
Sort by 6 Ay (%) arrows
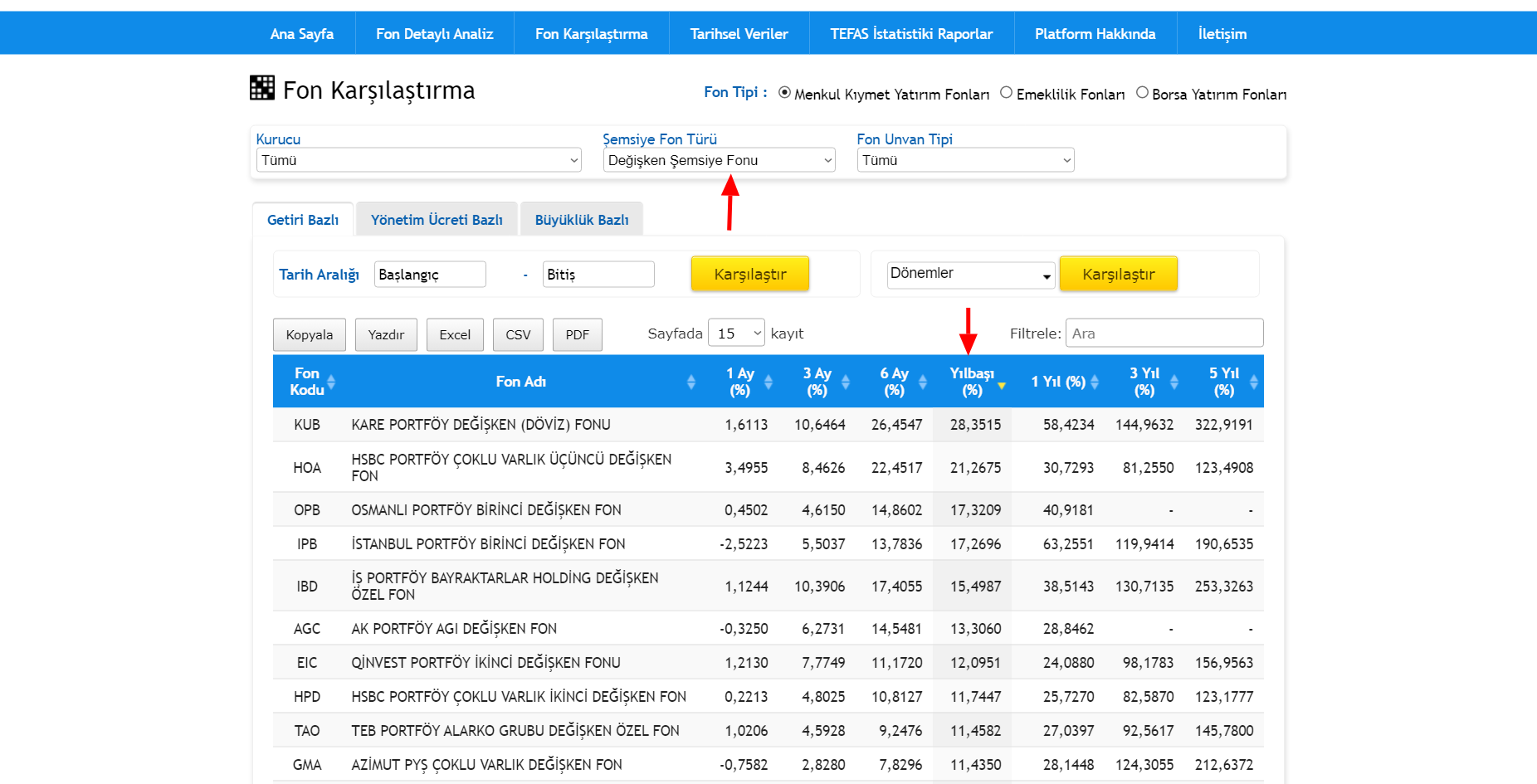[x=922, y=382]
